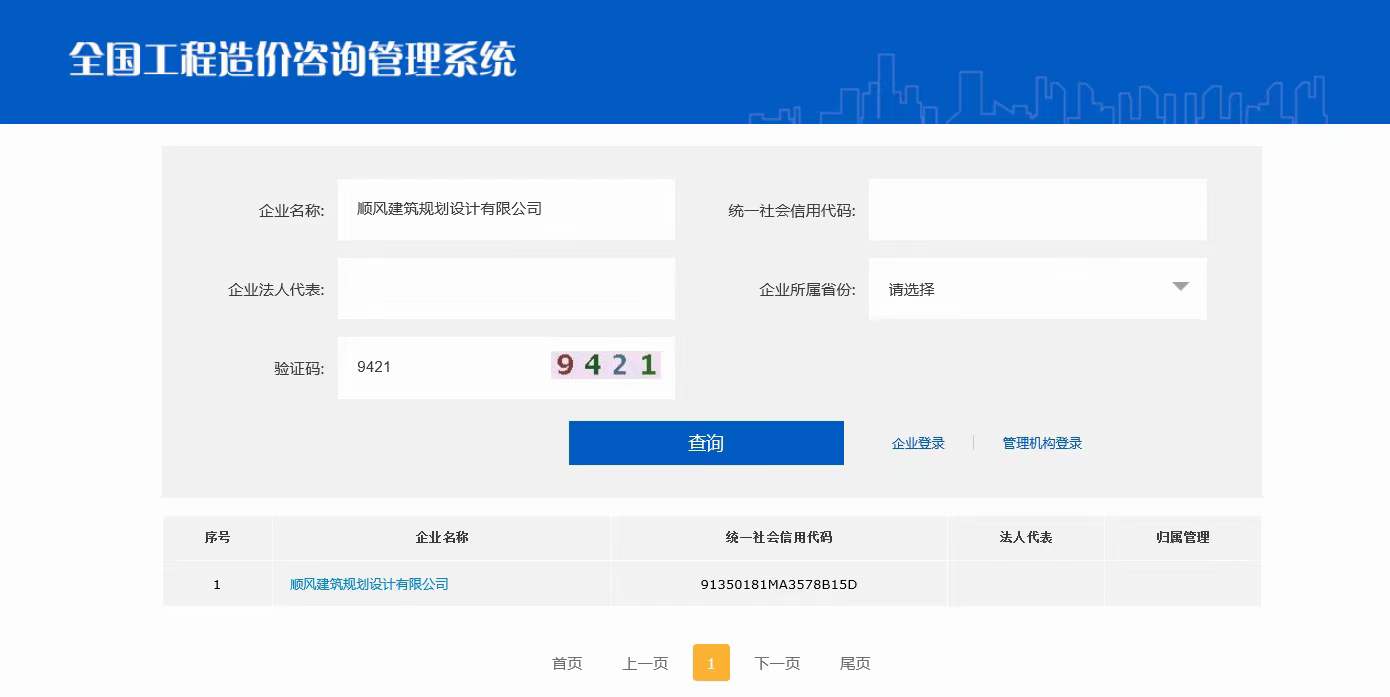
Task: Focus the 统一社会信用代码 input field
Action: tap(1037, 209)
